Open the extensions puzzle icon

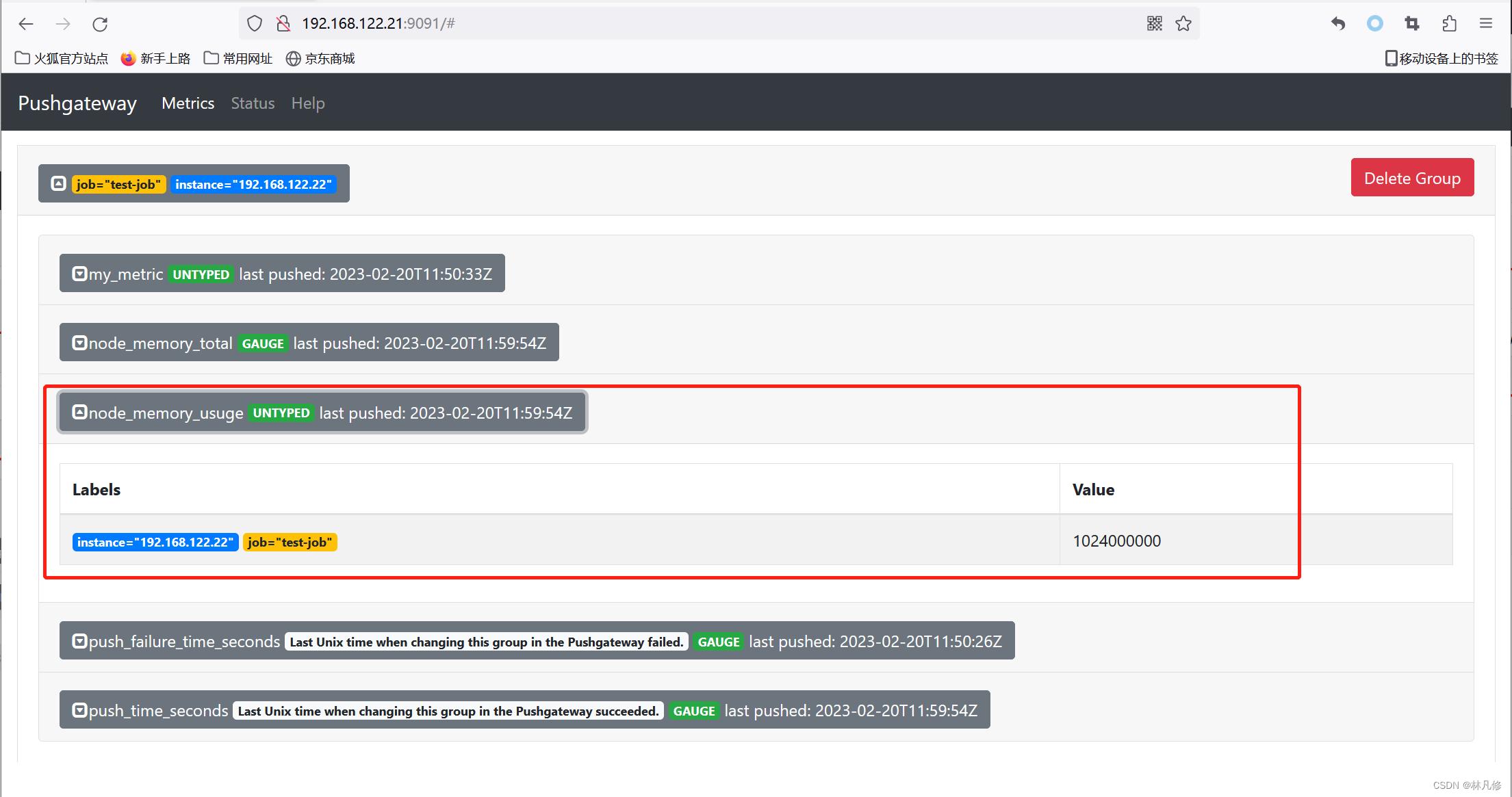1449,24
